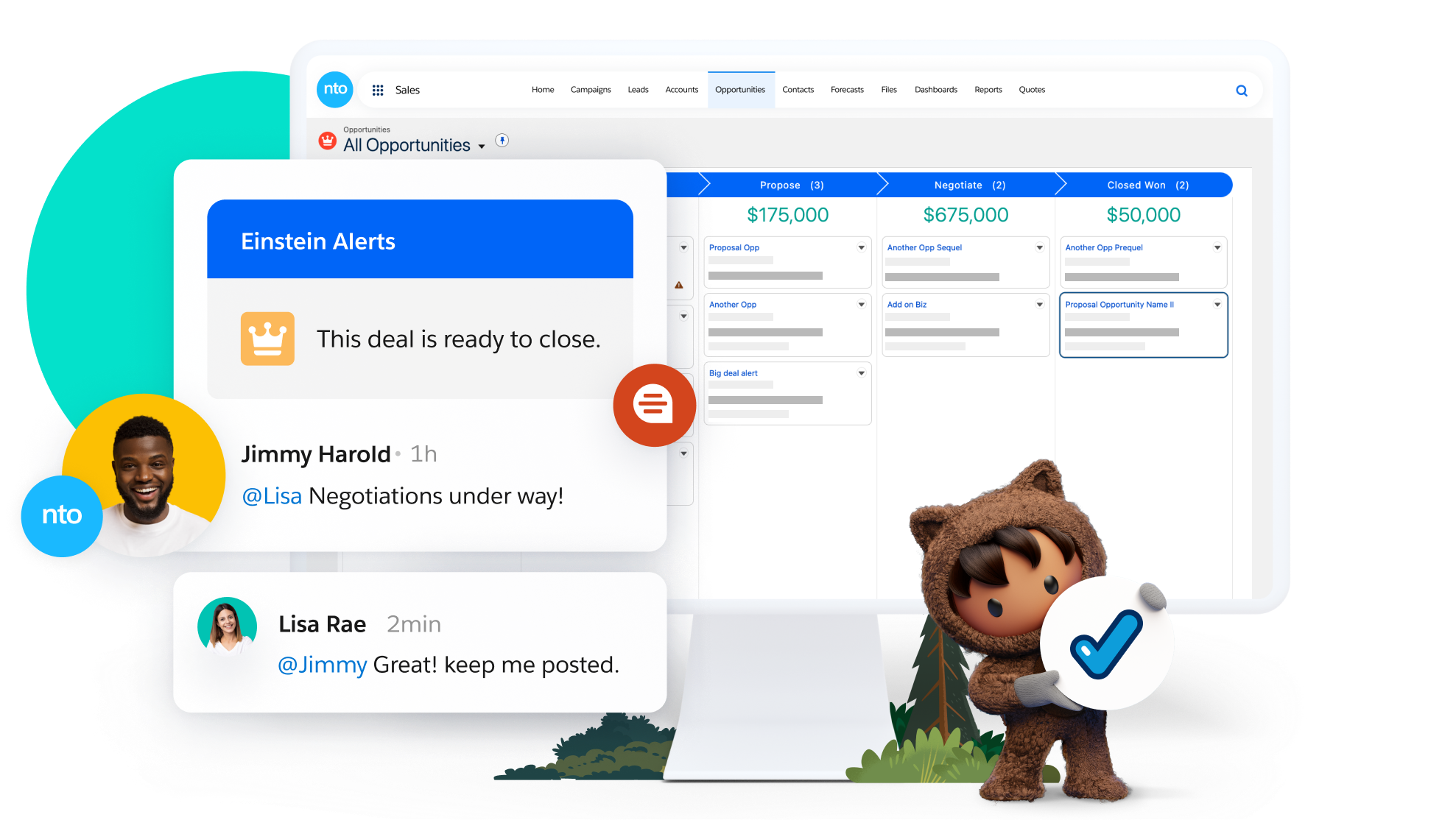The height and width of the screenshot is (820, 1456).
Task: Open Proposal Opportunity Name II card menu
Action: (1217, 304)
